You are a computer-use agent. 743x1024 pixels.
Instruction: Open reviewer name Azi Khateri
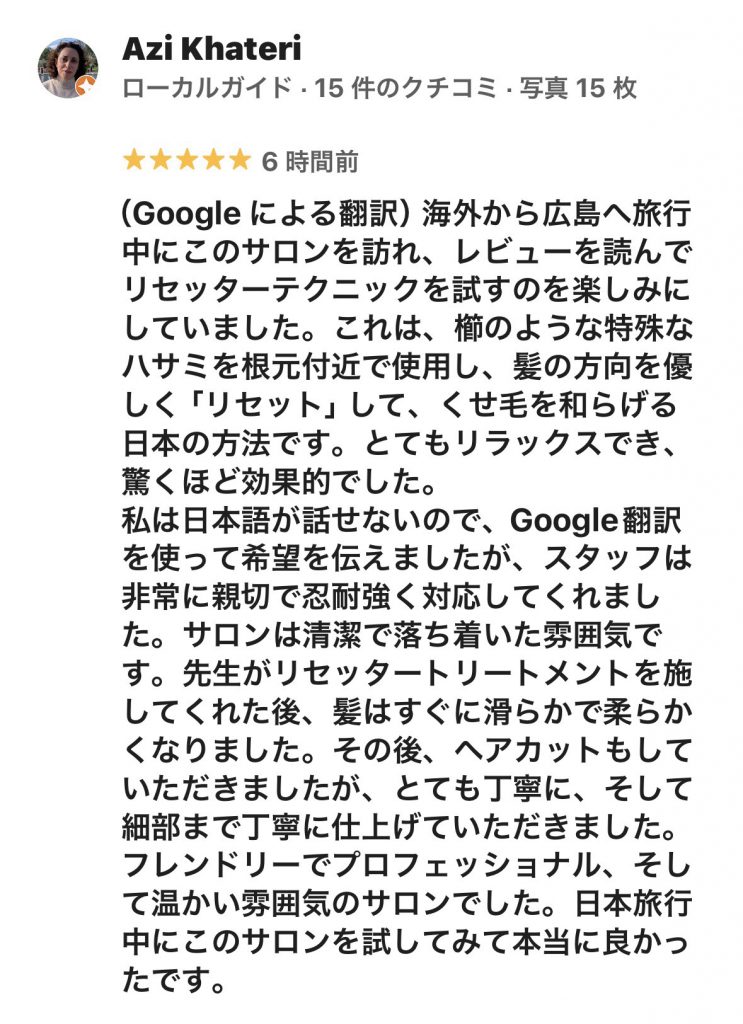(211, 48)
